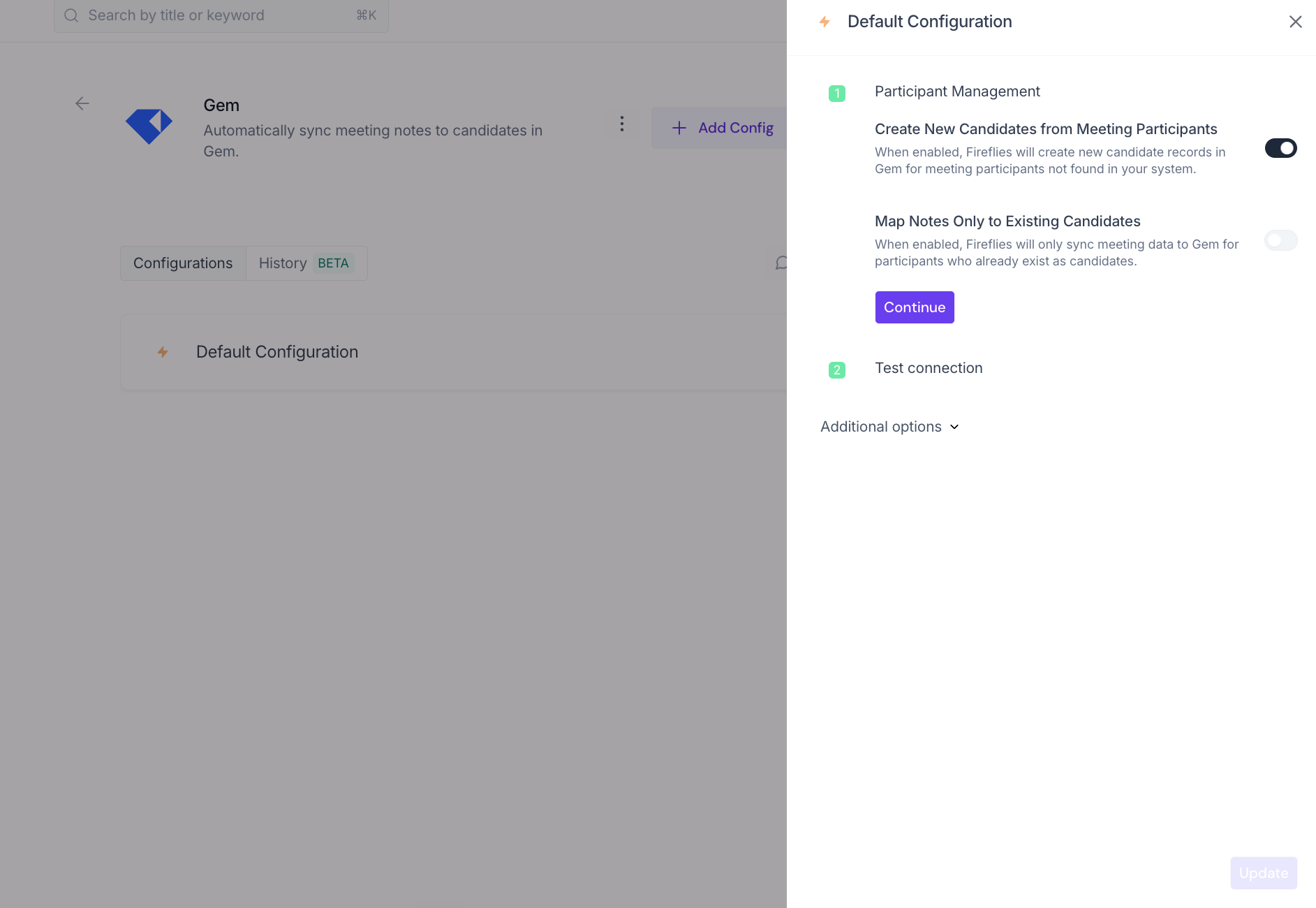Click the back arrow icon
The image size is (1316, 908).
coord(82,103)
